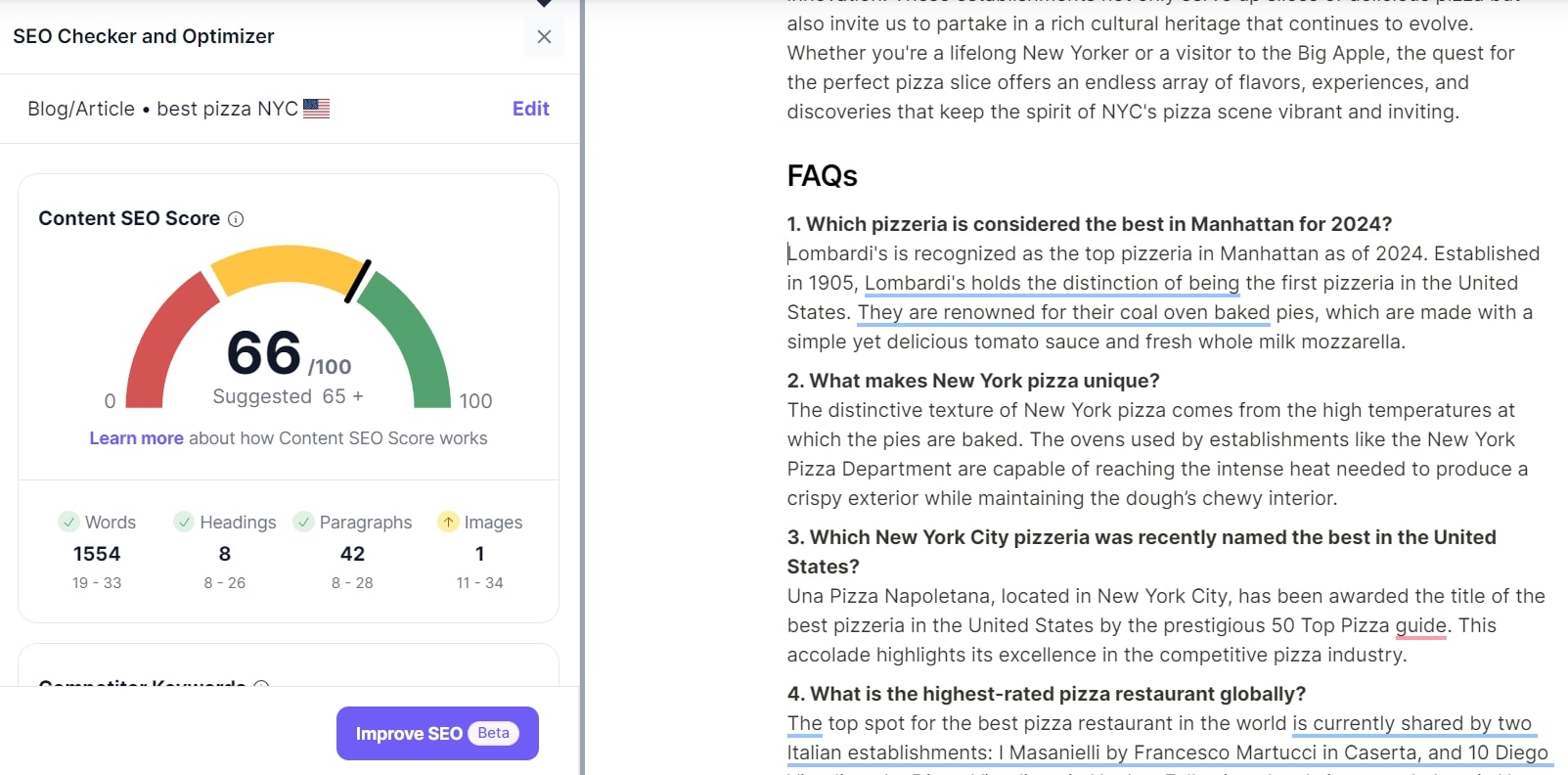Click the Content SEO Score info icon
Viewport: 1568px width, 775px height.
coord(236,219)
